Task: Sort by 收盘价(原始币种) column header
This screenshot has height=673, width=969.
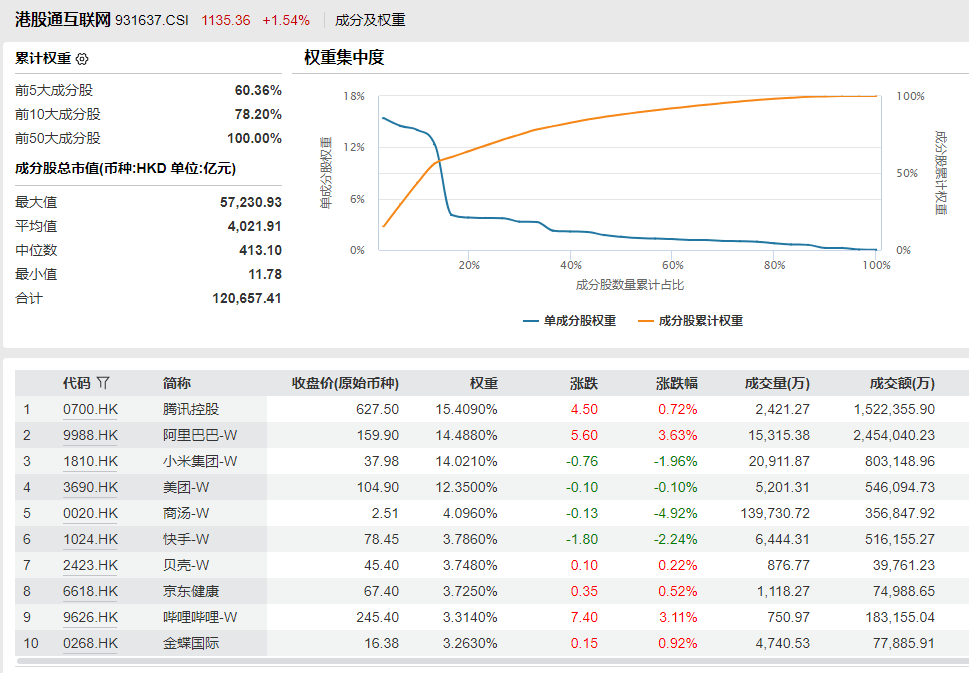Action: [345, 383]
